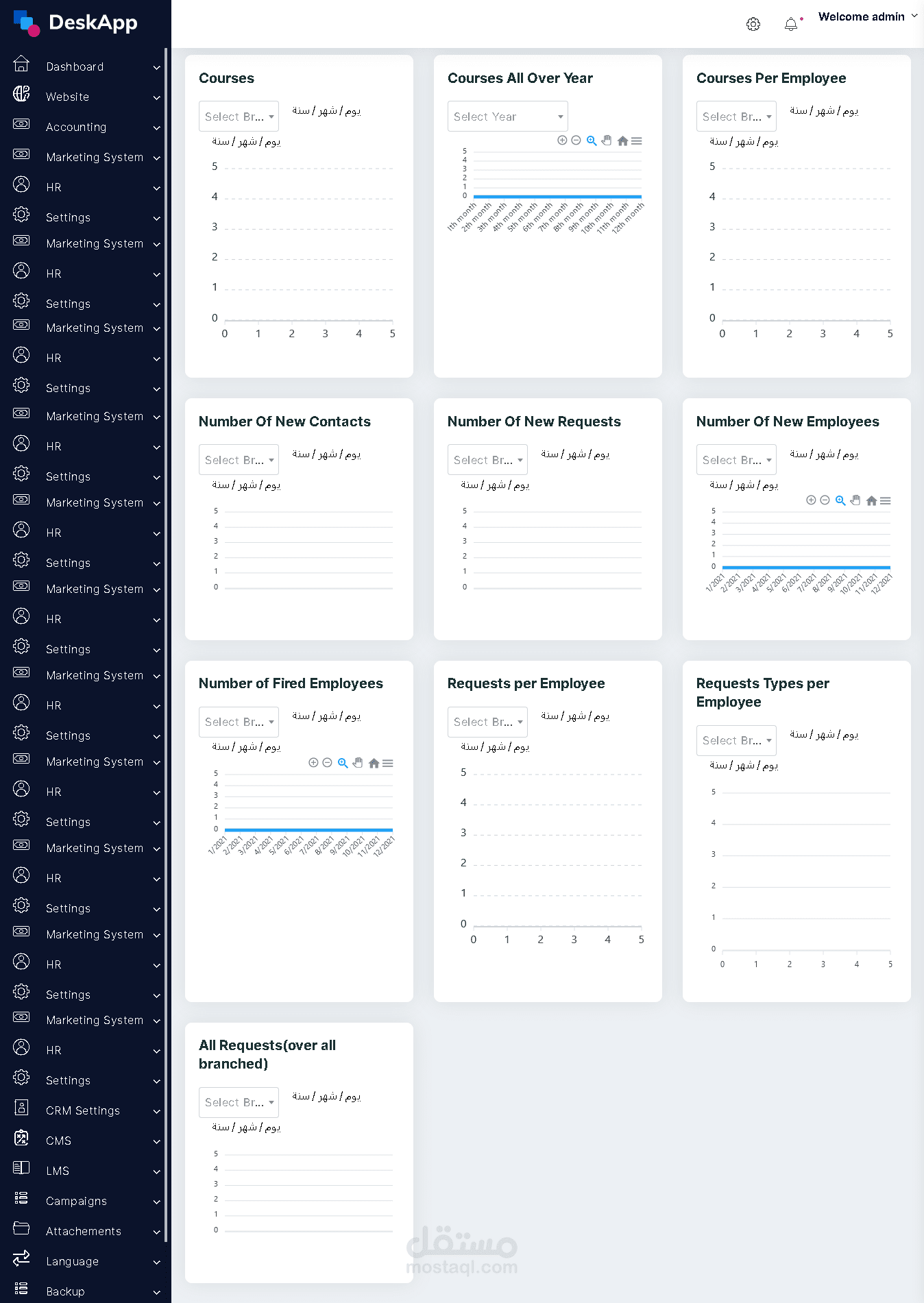
Task: Expand the Backup menu chevron
Action: (x=157, y=1292)
